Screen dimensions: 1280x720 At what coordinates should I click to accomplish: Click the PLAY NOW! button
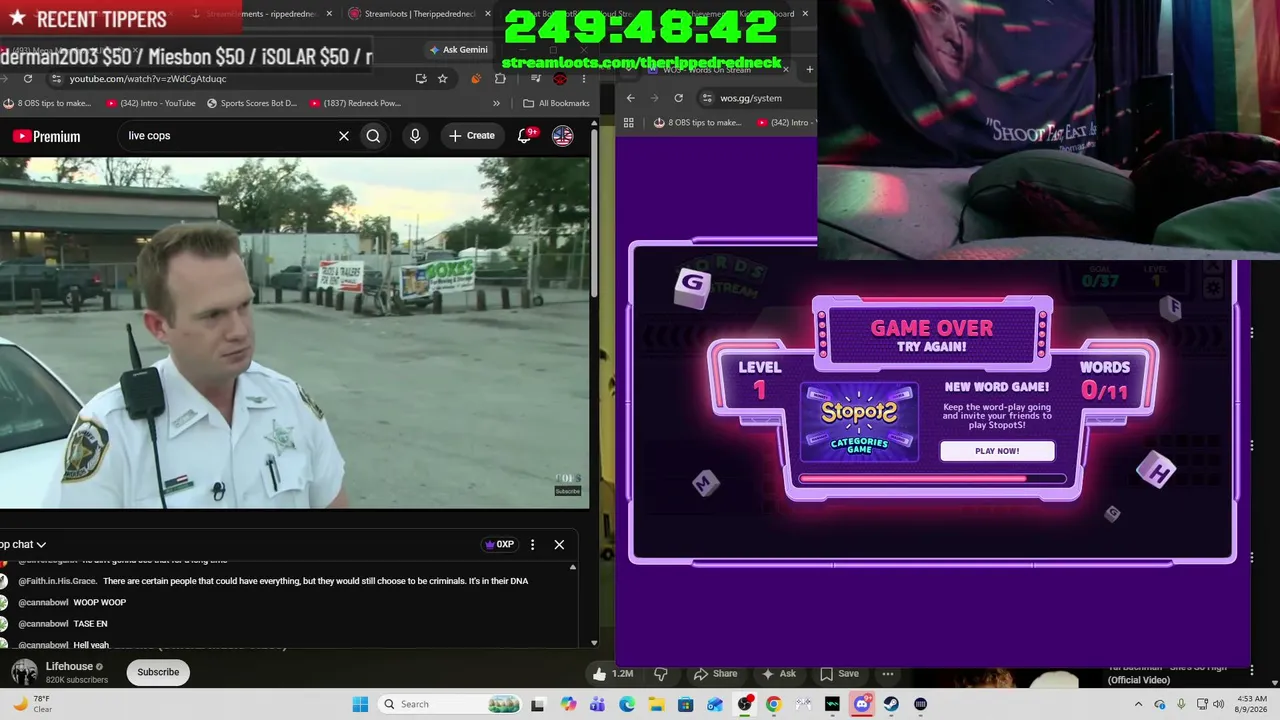[997, 451]
